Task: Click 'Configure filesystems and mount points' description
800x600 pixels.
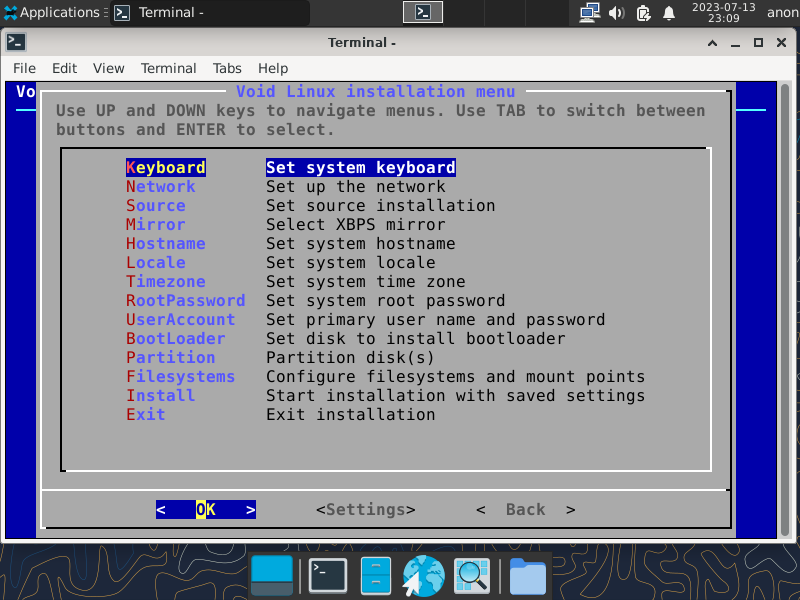Action: 456,377
